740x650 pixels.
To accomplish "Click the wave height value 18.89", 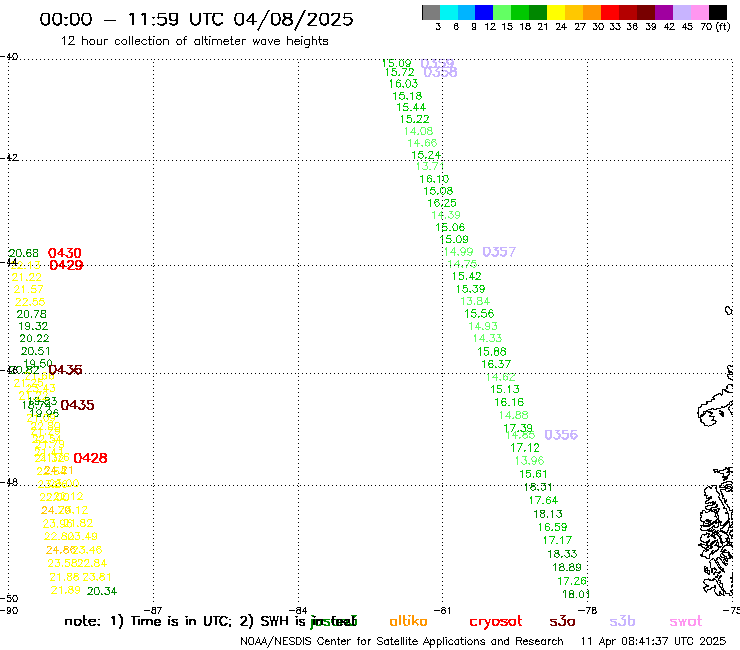I will coord(567,567).
